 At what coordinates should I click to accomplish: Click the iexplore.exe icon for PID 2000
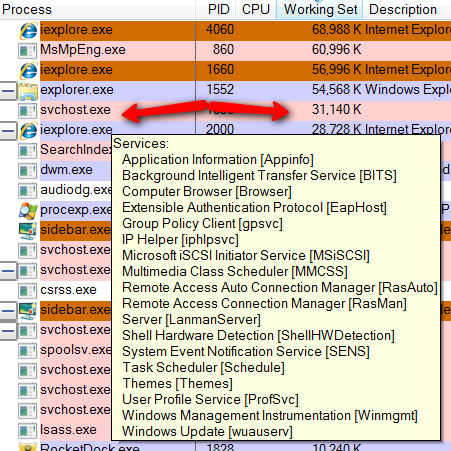coord(28,130)
